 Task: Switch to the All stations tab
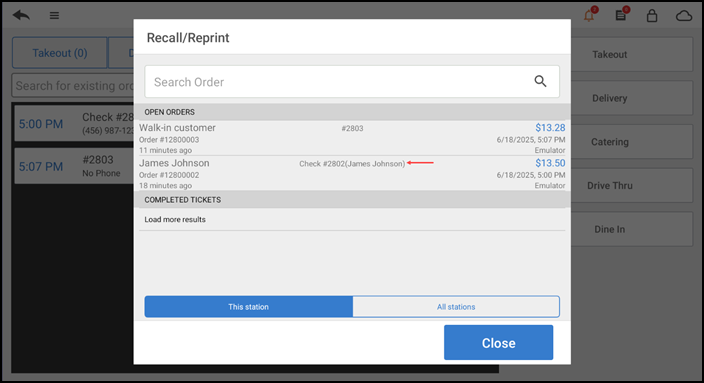(456, 307)
